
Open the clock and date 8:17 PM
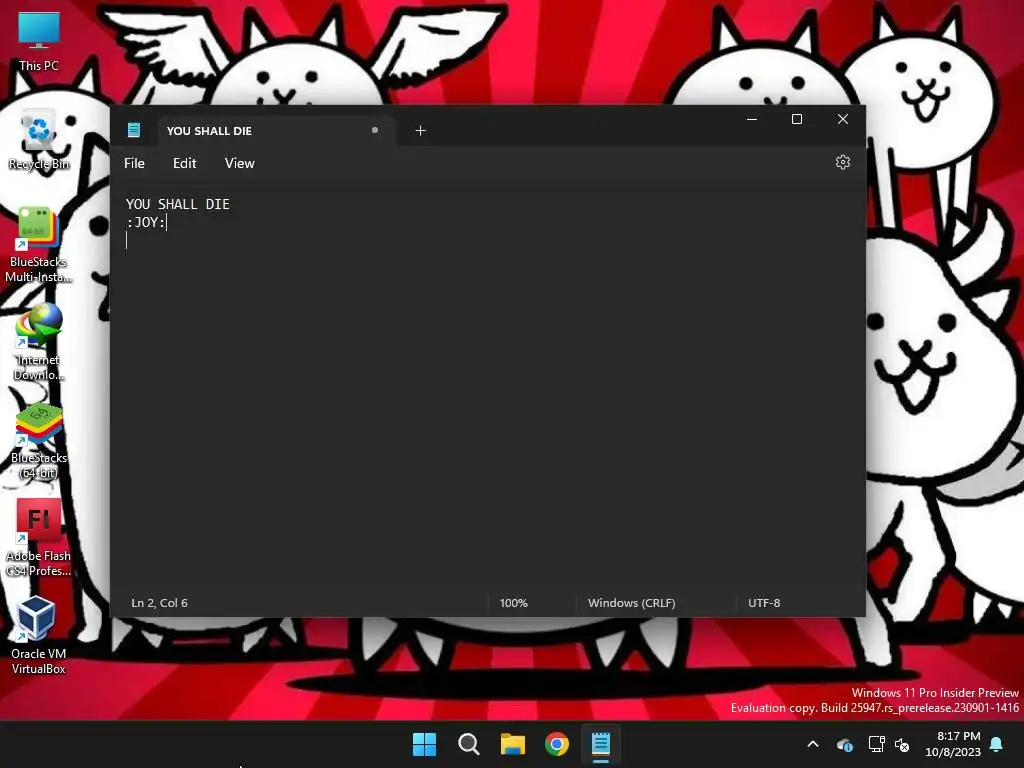tap(953, 744)
